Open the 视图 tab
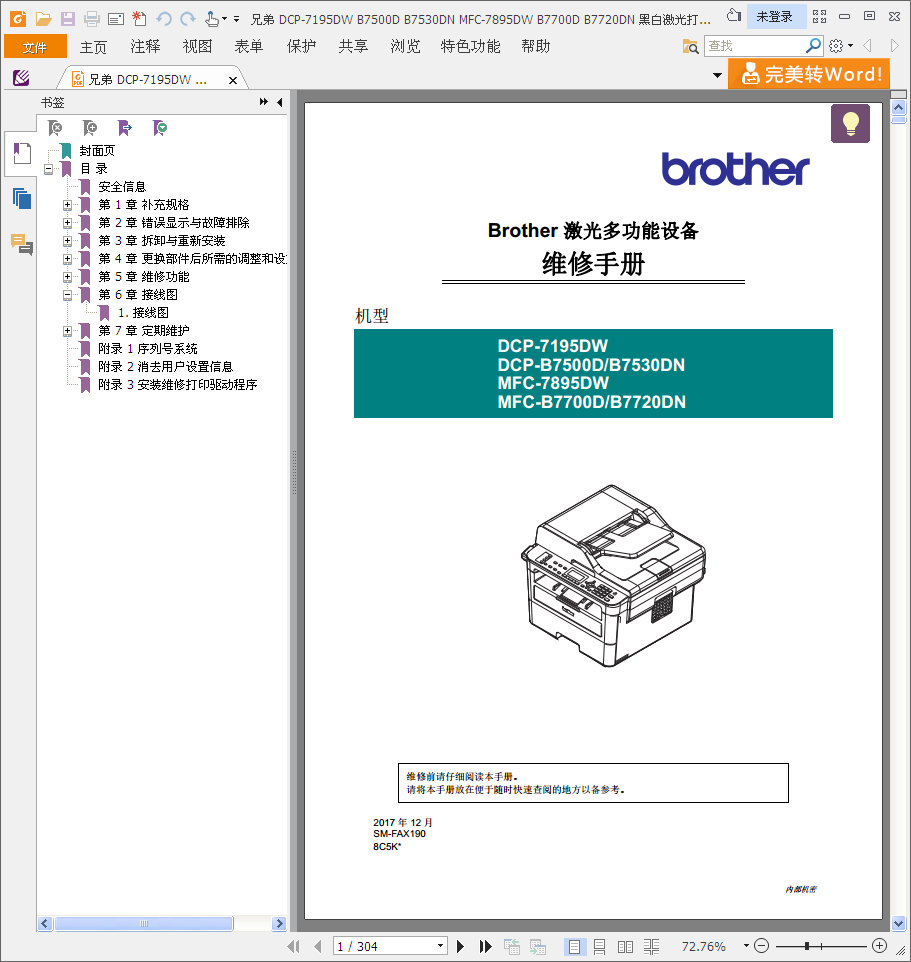Screen dimensions: 911x962 pyautogui.click(x=197, y=47)
